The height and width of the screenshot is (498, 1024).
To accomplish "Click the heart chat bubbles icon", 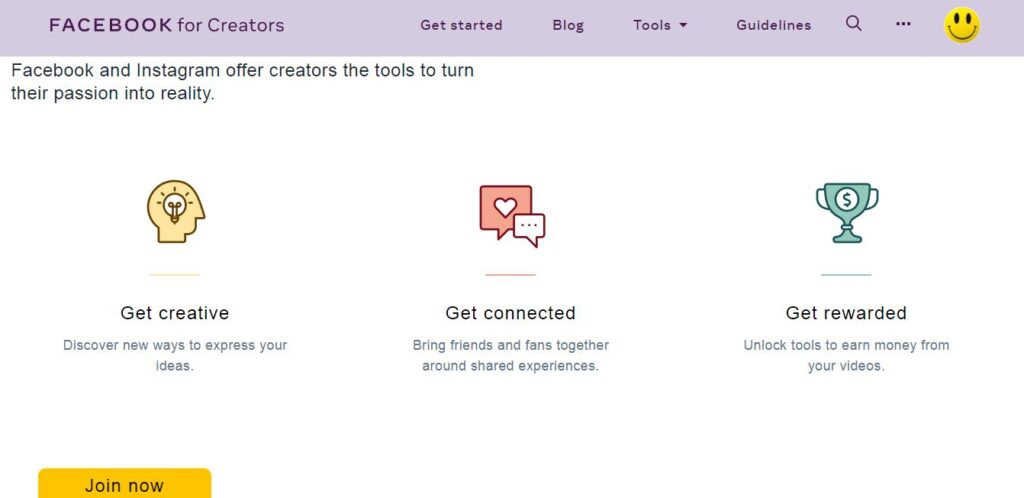I will pyautogui.click(x=512, y=216).
